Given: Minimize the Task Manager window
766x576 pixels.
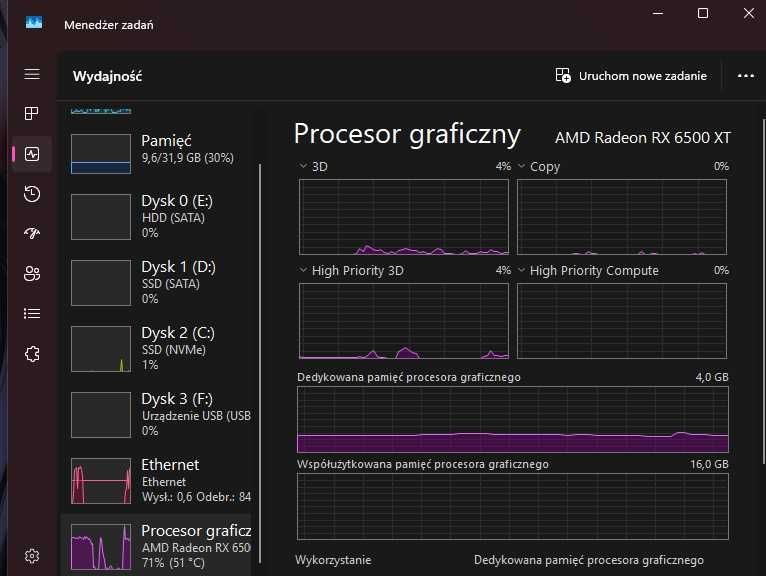Looking at the screenshot, I should coord(658,13).
